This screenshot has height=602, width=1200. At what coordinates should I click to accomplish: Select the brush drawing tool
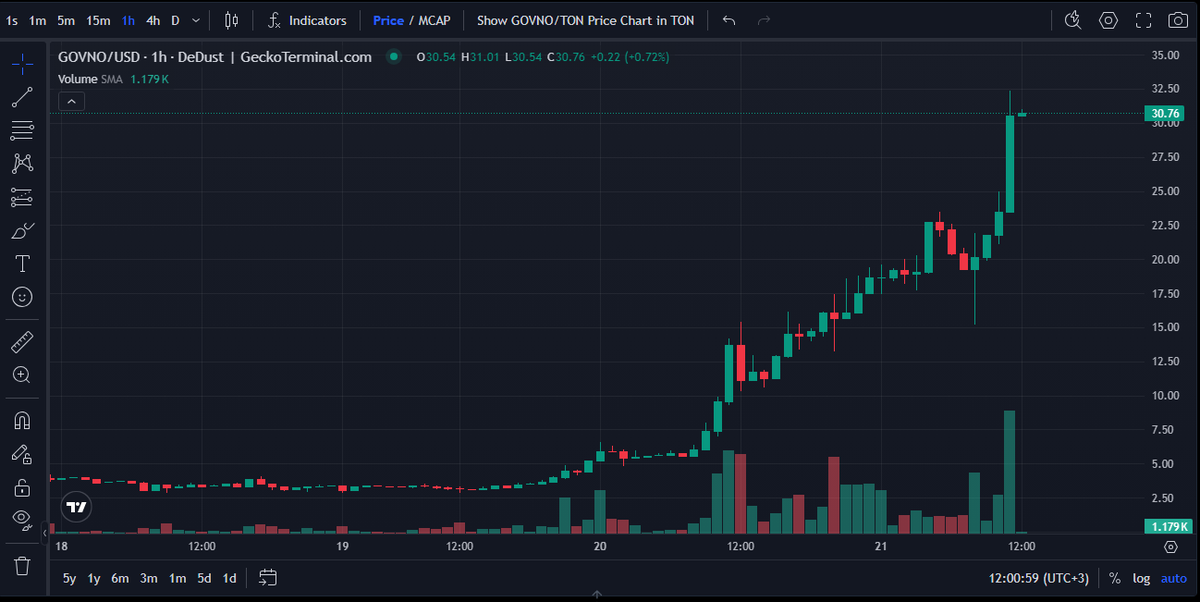(22, 231)
